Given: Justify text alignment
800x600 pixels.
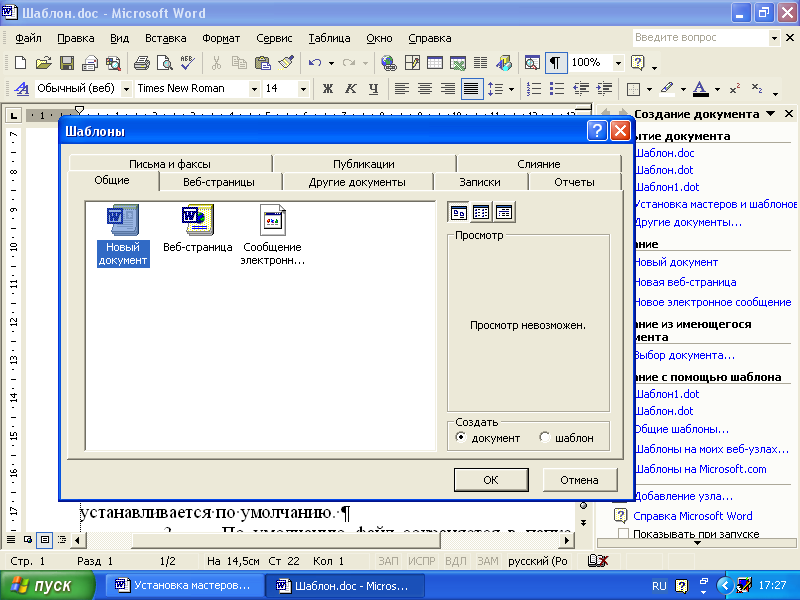Looking at the screenshot, I should click(471, 89).
